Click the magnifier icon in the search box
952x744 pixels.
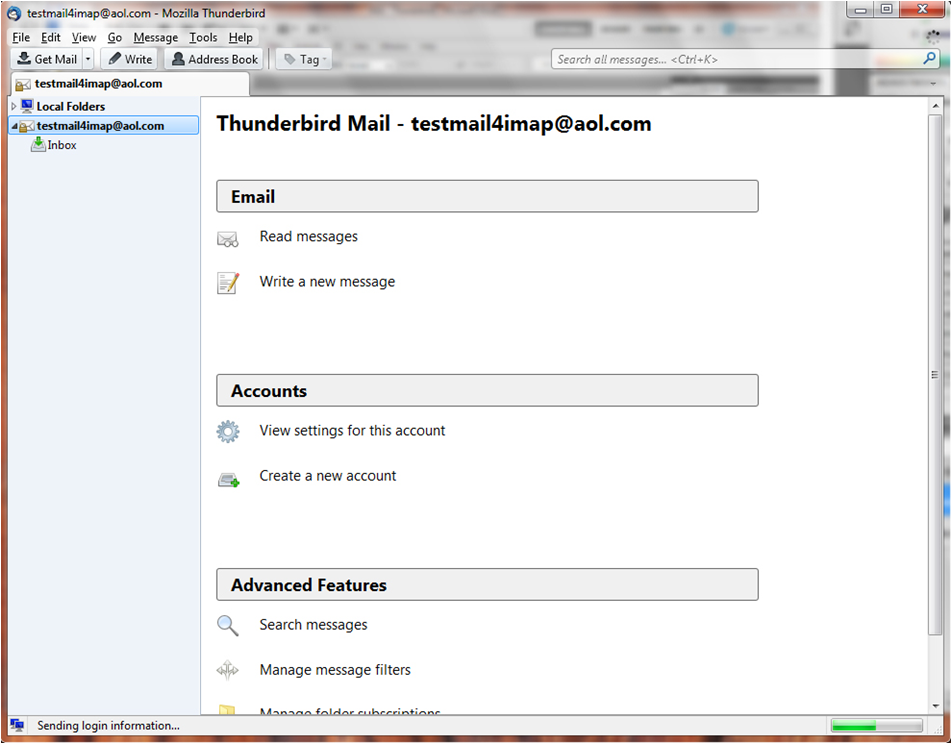click(929, 58)
